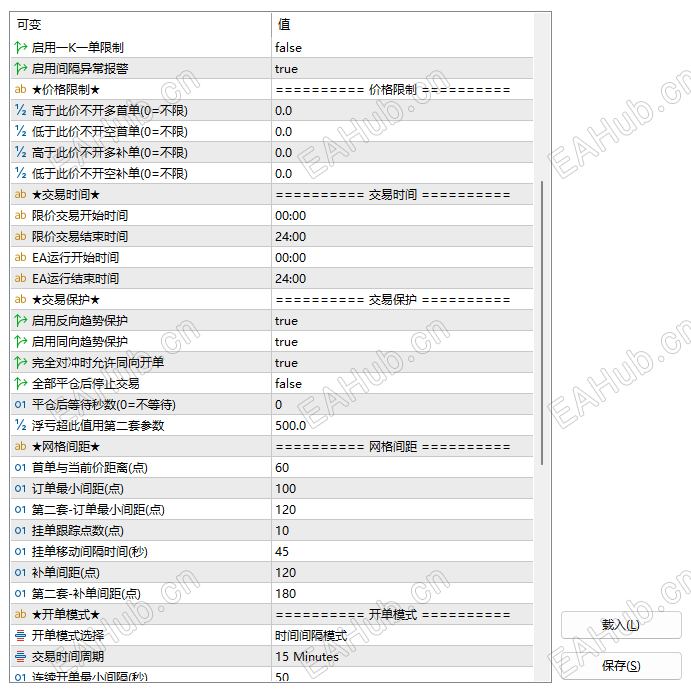Select the row 平仓后等待秒数(0=不等待)
The width and height of the screenshot is (691, 693).
click(x=272, y=404)
